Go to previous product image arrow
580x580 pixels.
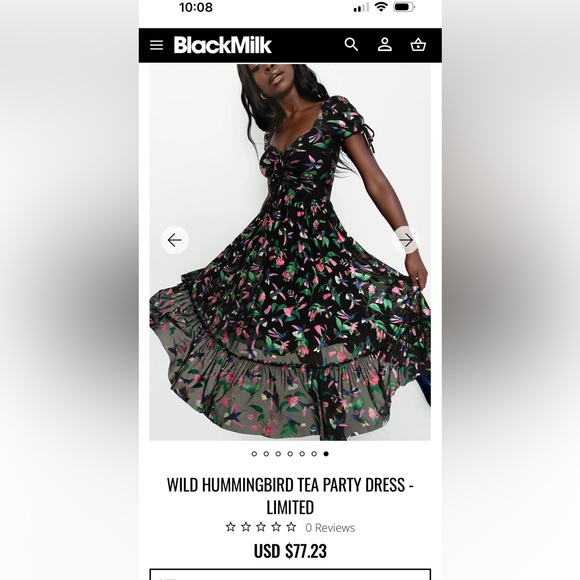point(175,240)
